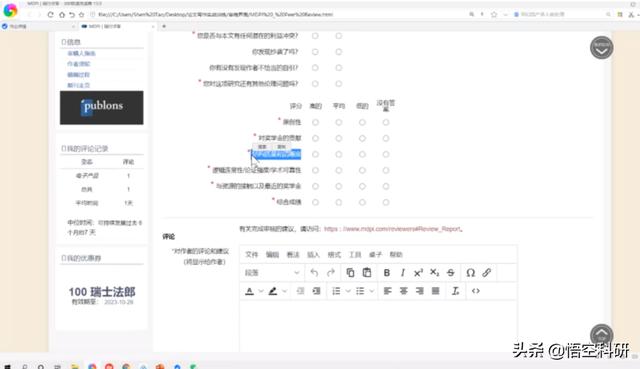This screenshot has width=640, height=369.
Task: Clear formatting with the Tx icon
Action: tap(455, 291)
